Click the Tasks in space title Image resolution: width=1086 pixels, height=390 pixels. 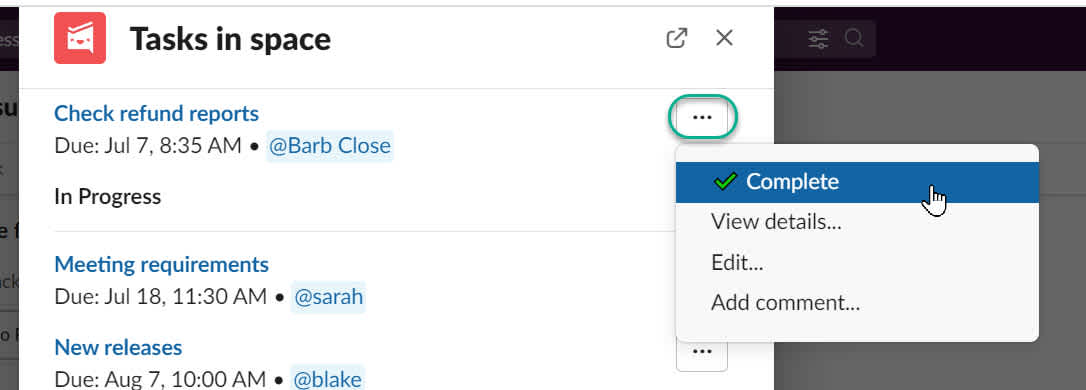point(231,39)
